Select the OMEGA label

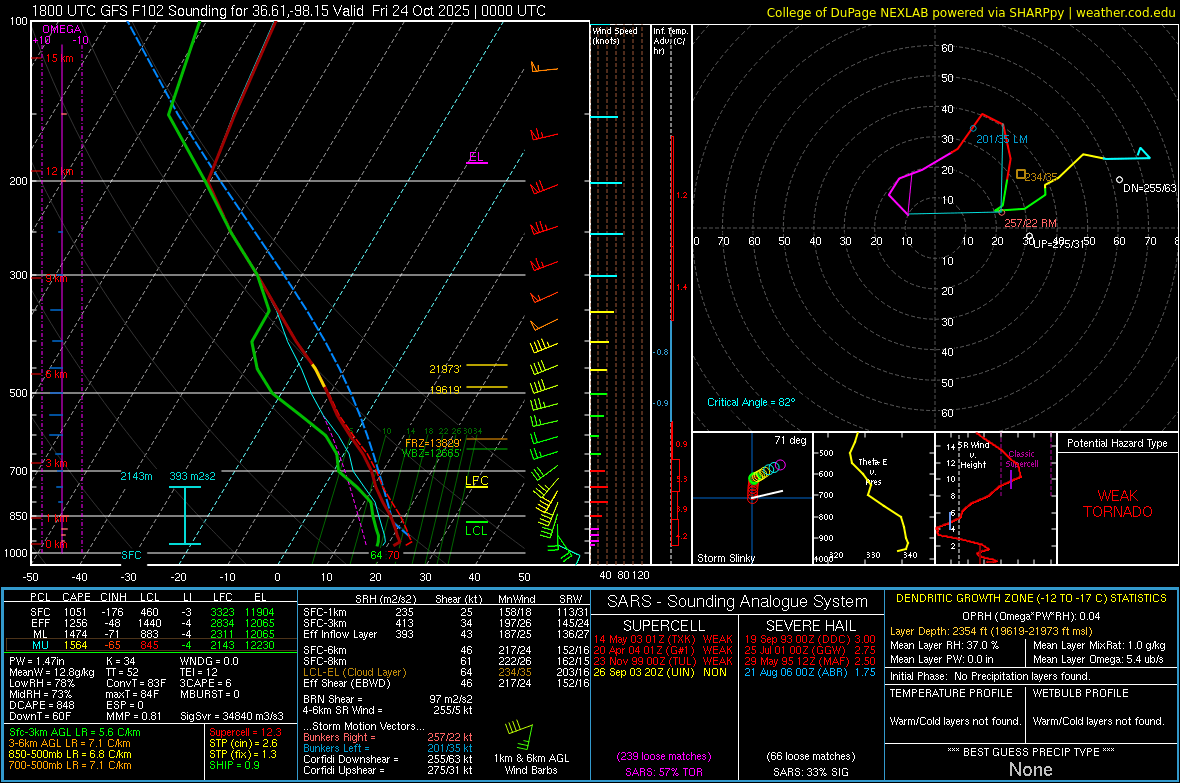(62, 29)
